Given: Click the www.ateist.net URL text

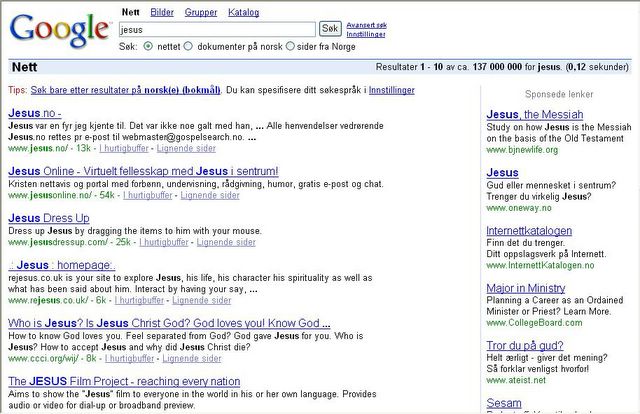Looking at the screenshot, I should click(x=516, y=380).
